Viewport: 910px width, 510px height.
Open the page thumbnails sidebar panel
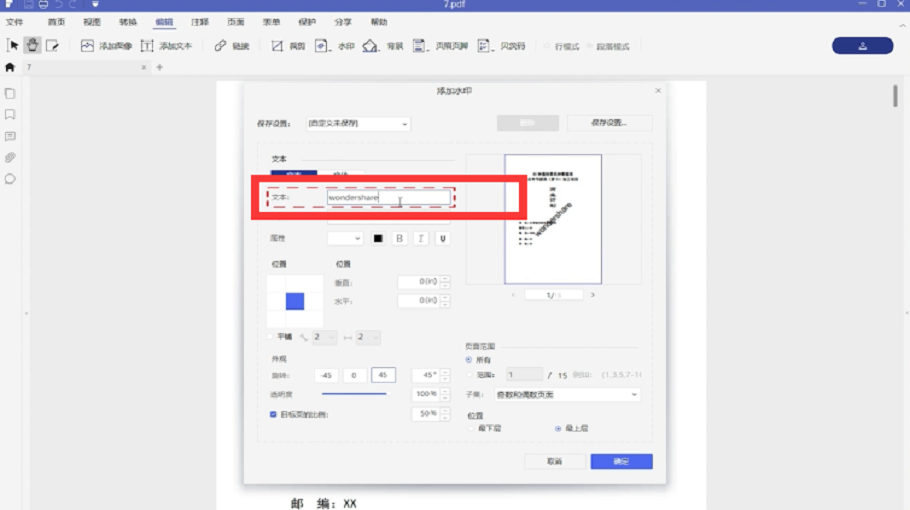pos(10,93)
